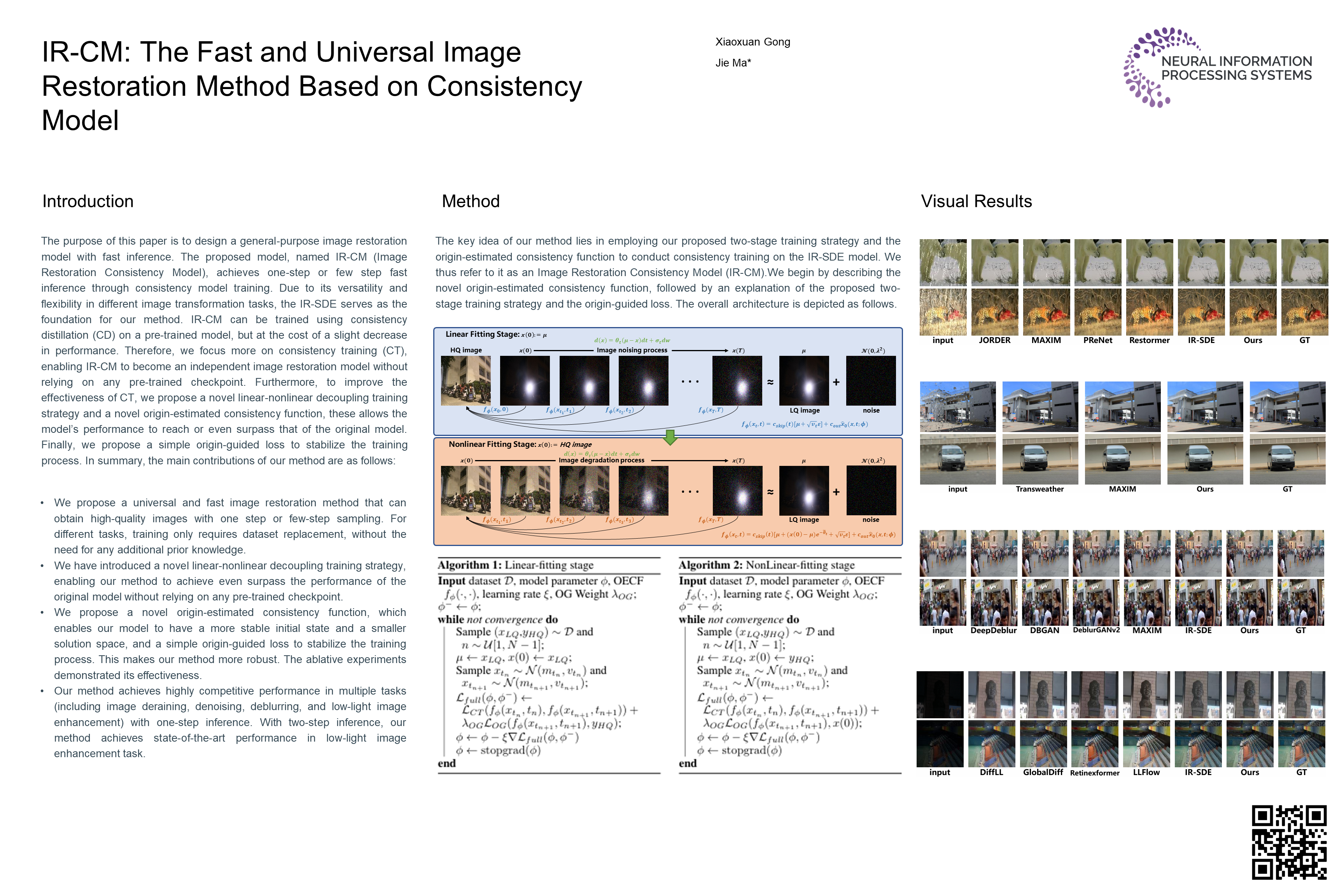The height and width of the screenshot is (896, 1344).
Task: Click the poster title text
Action: (311, 86)
